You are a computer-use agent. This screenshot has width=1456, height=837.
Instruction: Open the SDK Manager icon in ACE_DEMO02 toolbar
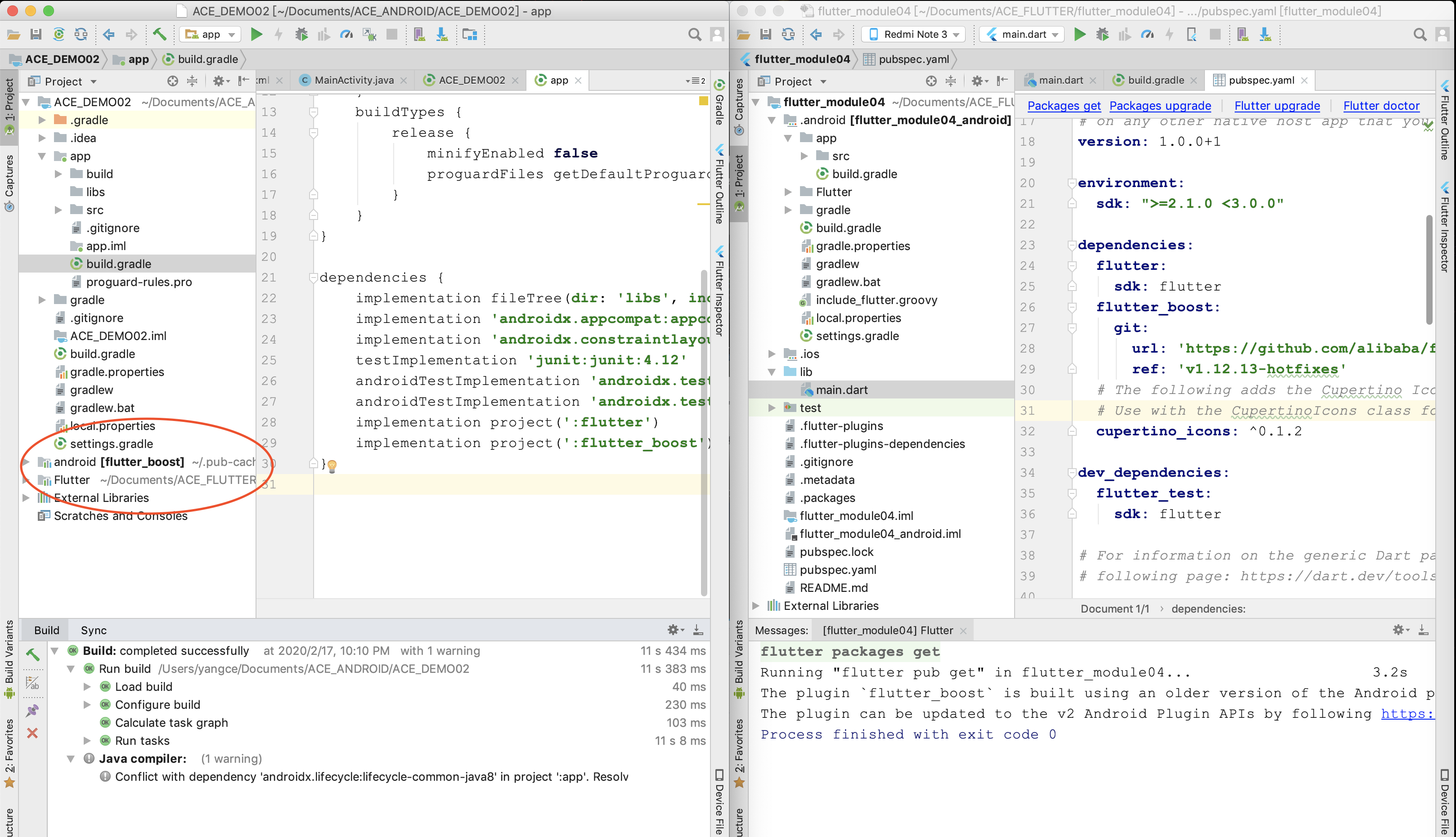(x=442, y=35)
